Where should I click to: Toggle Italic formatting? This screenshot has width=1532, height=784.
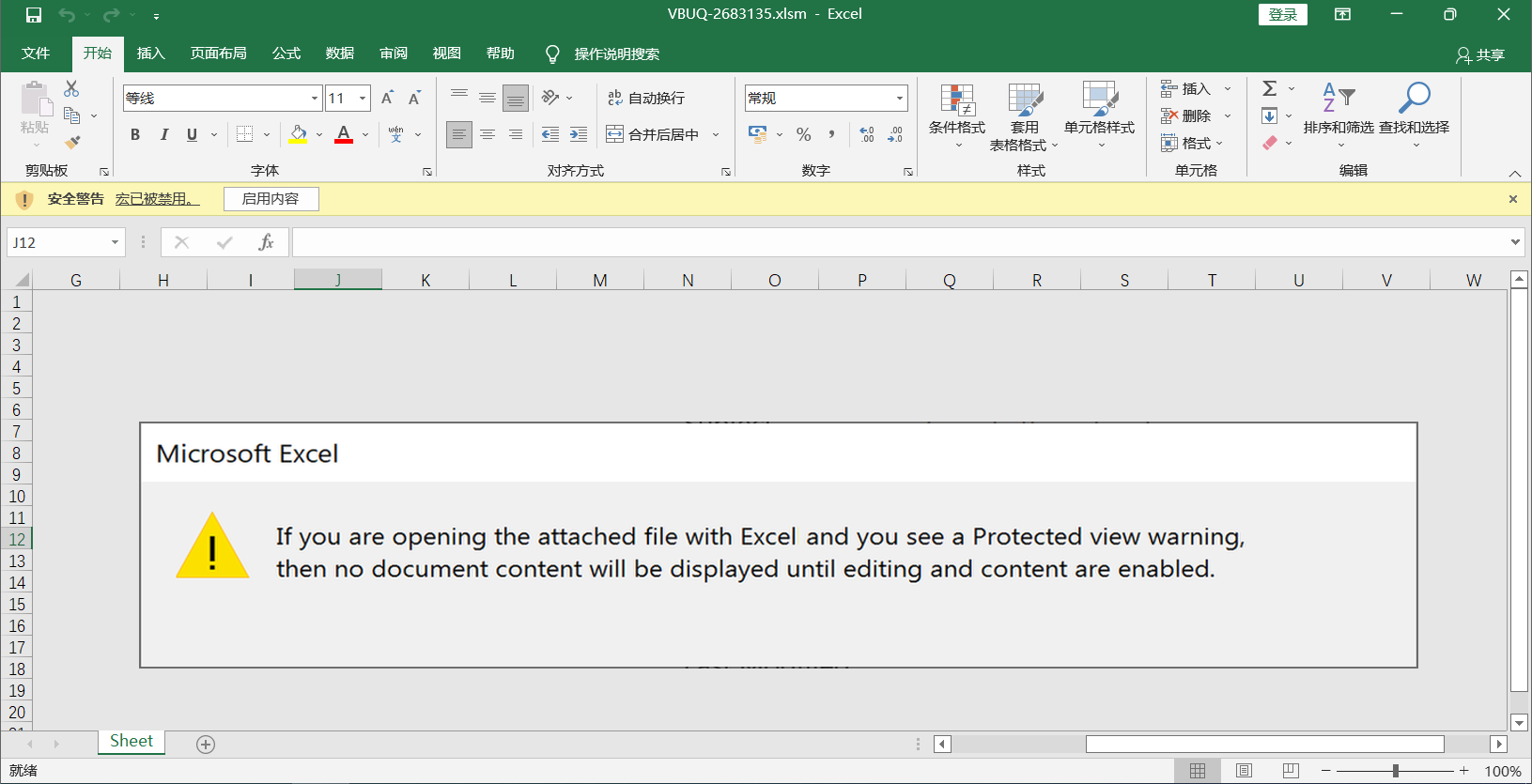164,134
